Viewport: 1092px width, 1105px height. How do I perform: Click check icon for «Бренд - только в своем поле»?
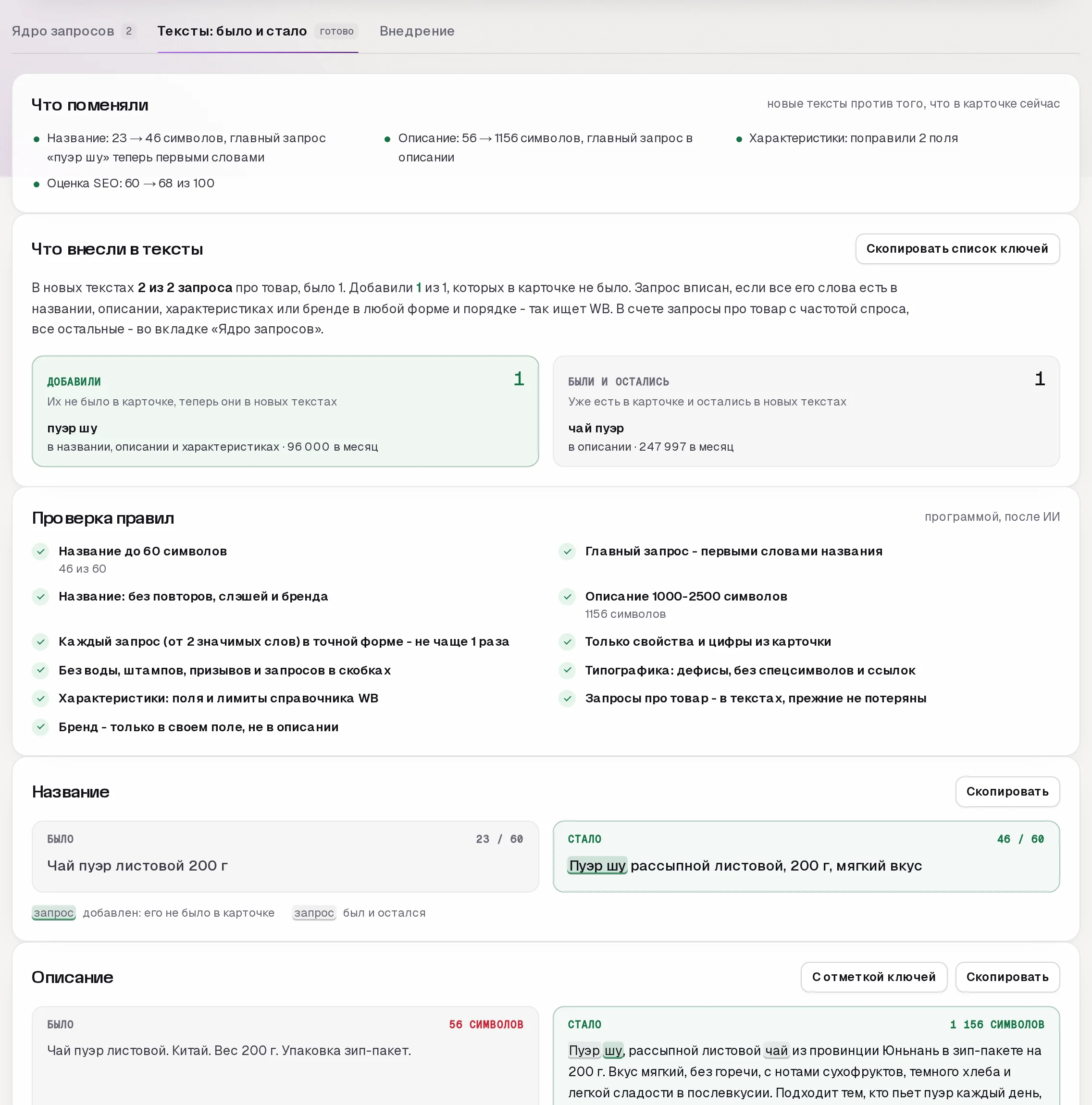click(x=41, y=727)
